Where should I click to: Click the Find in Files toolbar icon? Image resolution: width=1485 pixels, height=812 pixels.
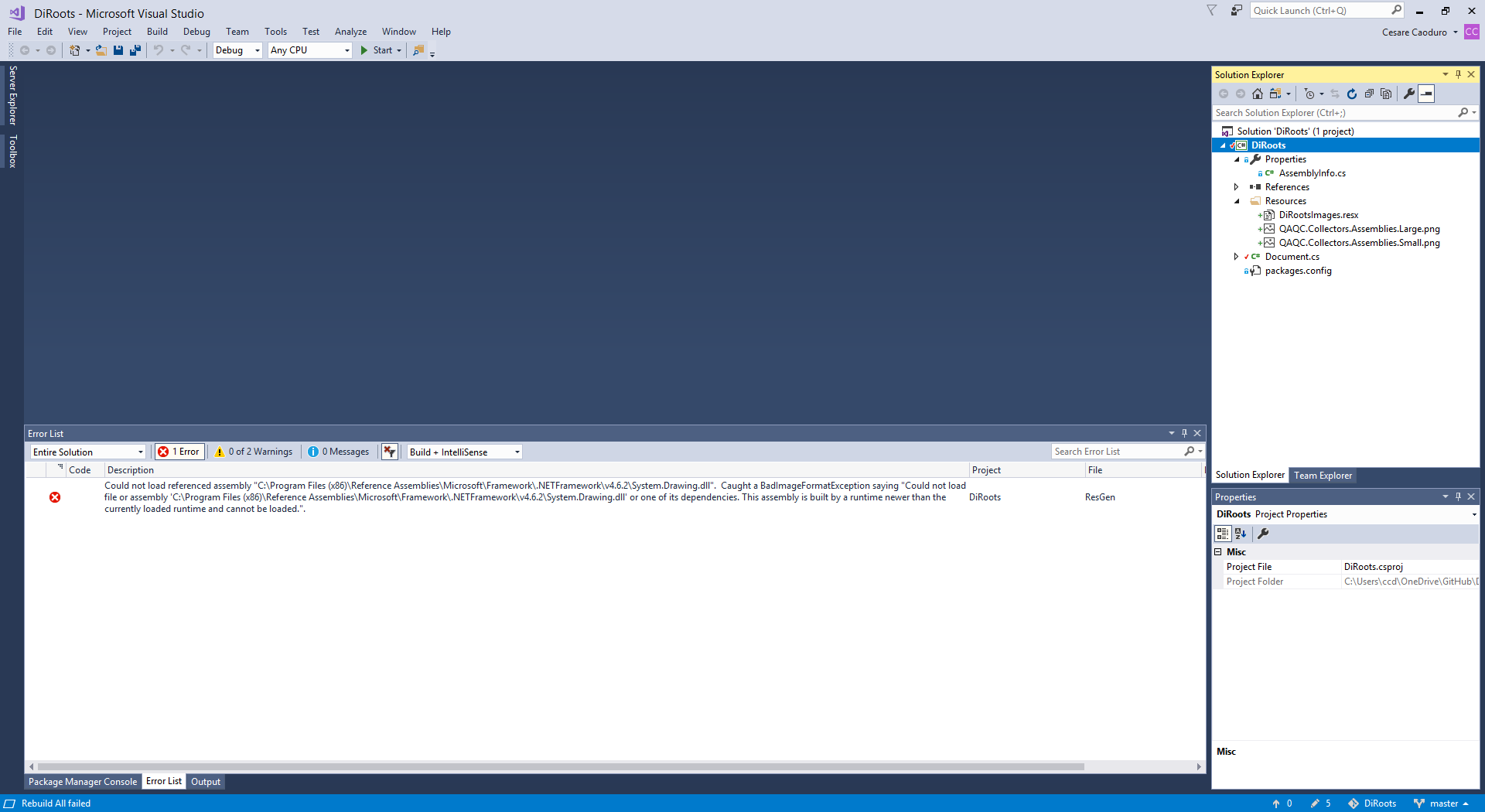(418, 50)
